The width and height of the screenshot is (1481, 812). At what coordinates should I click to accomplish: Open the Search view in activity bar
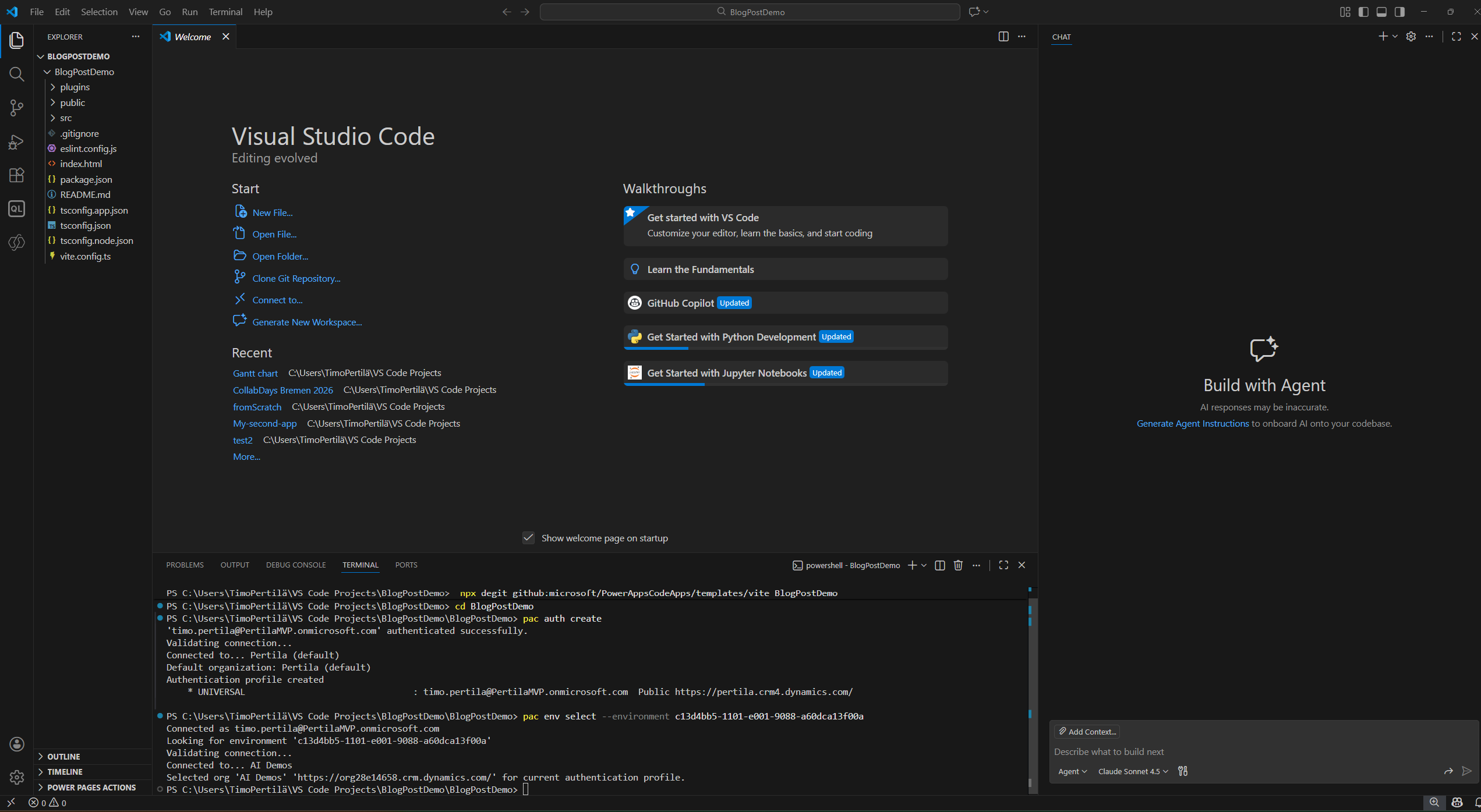[x=16, y=74]
